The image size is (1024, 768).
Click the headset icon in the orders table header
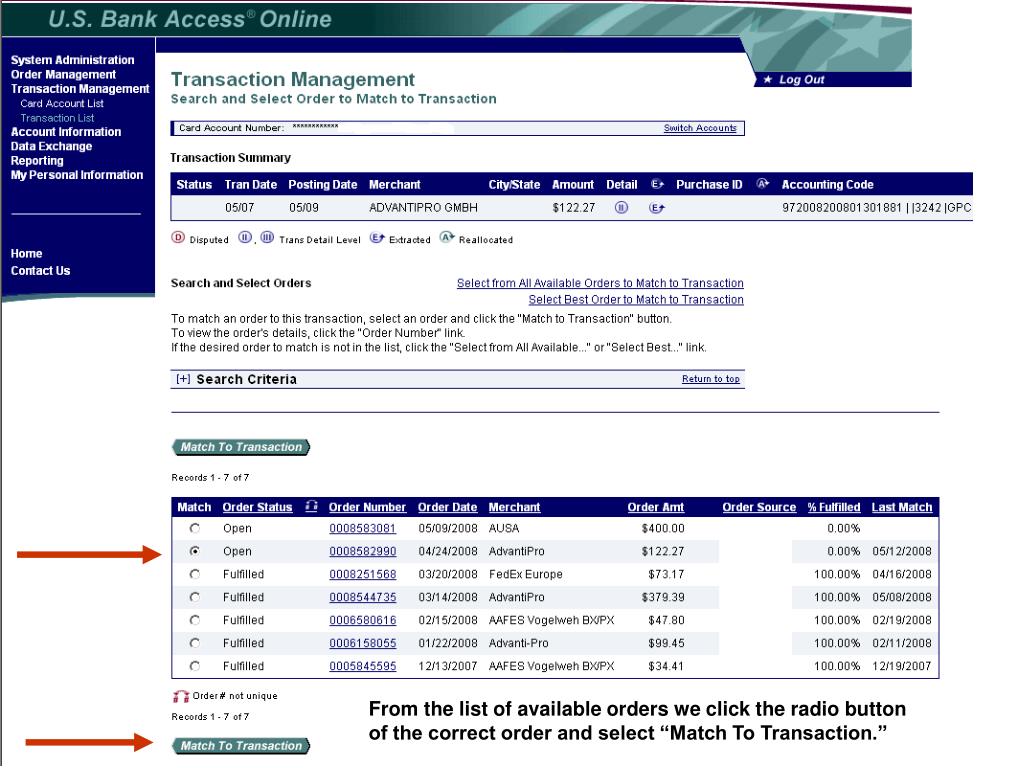(x=312, y=506)
